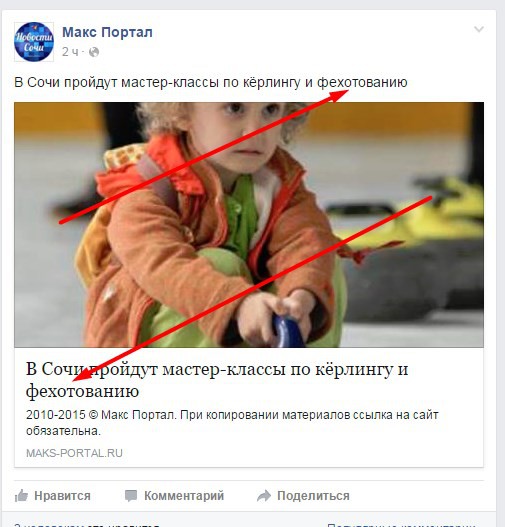Open the Макс Портал page name

(x=107, y=32)
